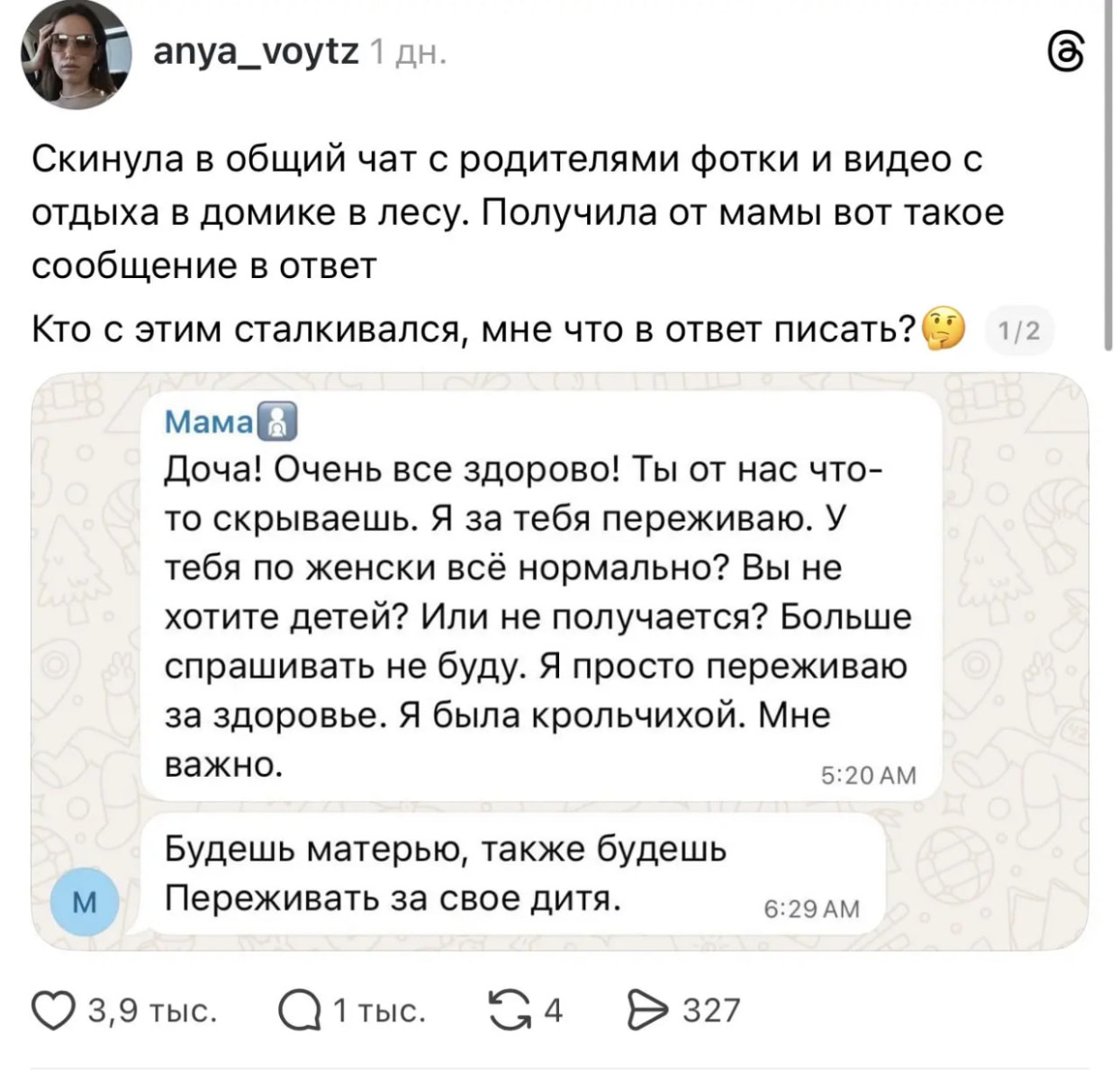The width and height of the screenshot is (1120, 1080).
Task: Open the anya_voytz username link
Action: (x=256, y=53)
